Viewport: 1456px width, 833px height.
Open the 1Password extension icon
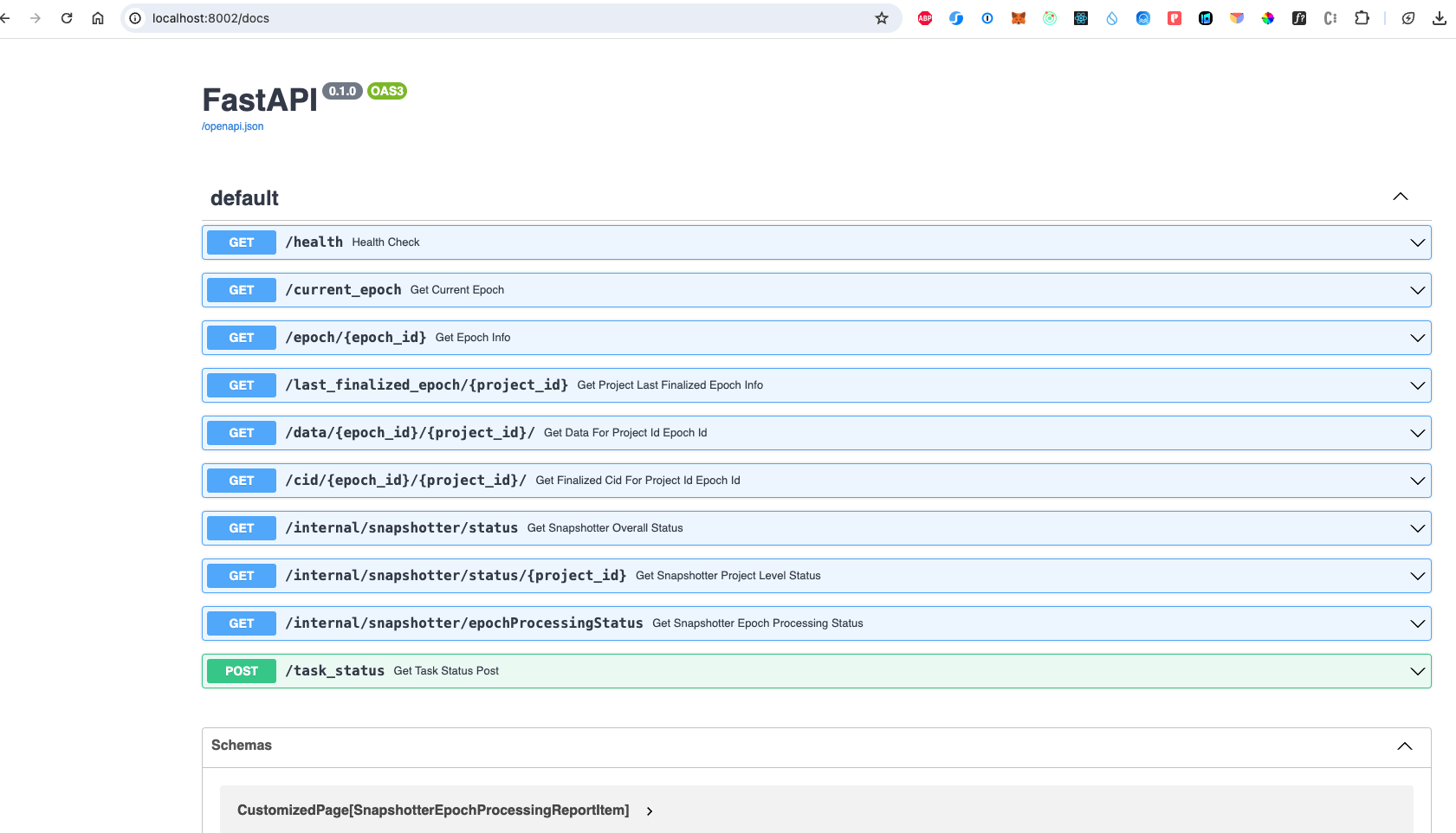pos(987,18)
